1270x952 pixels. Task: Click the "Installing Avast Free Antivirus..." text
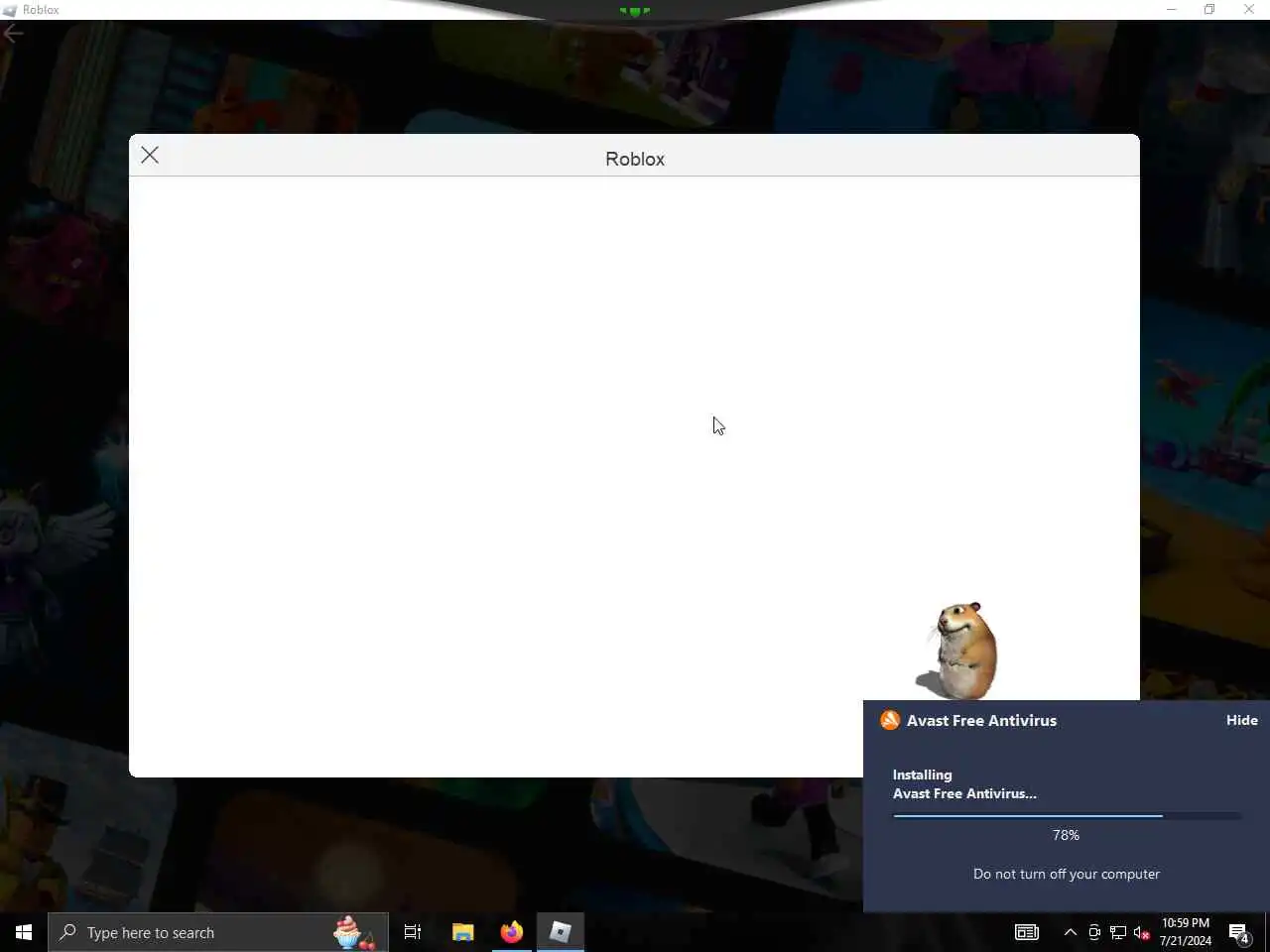point(964,784)
